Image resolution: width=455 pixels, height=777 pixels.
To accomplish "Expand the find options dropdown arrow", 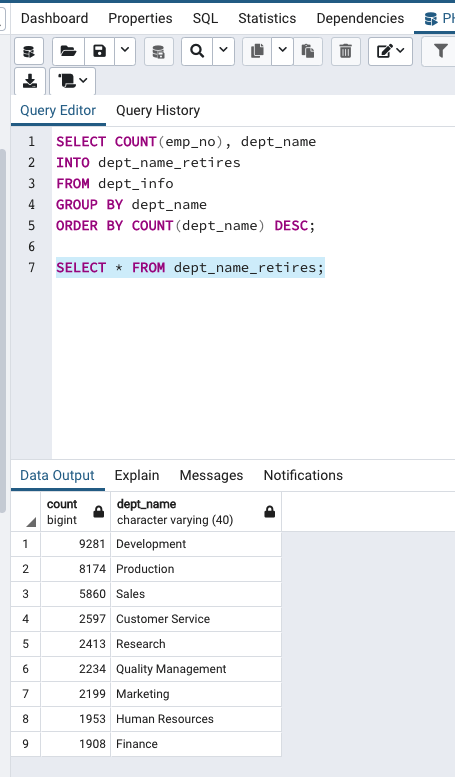I will coord(224,51).
